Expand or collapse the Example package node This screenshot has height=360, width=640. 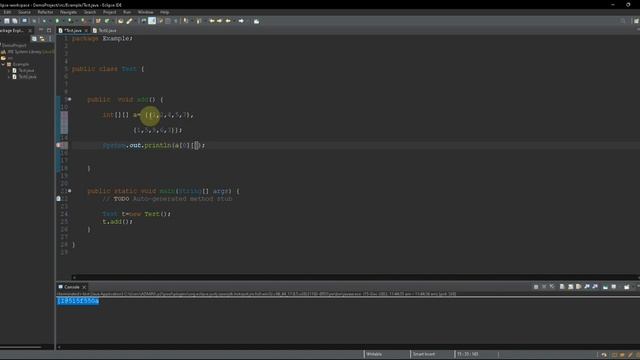click(x=3, y=64)
